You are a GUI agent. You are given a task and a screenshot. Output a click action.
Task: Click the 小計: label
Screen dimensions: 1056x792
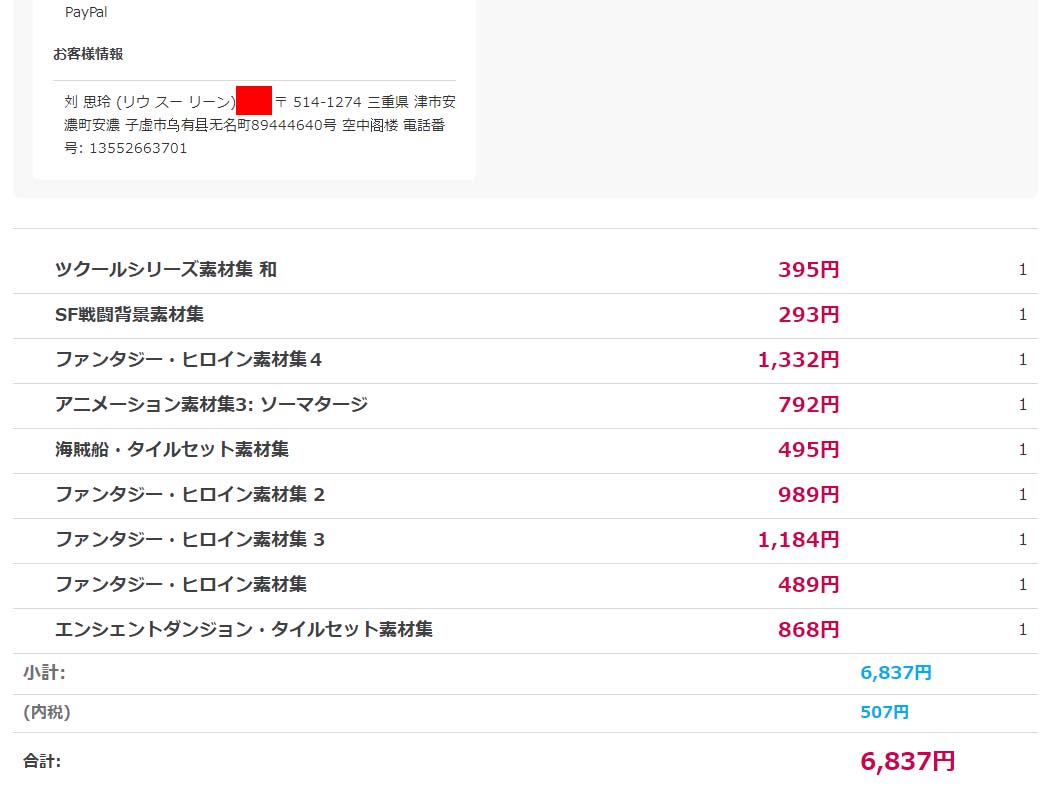(x=44, y=673)
